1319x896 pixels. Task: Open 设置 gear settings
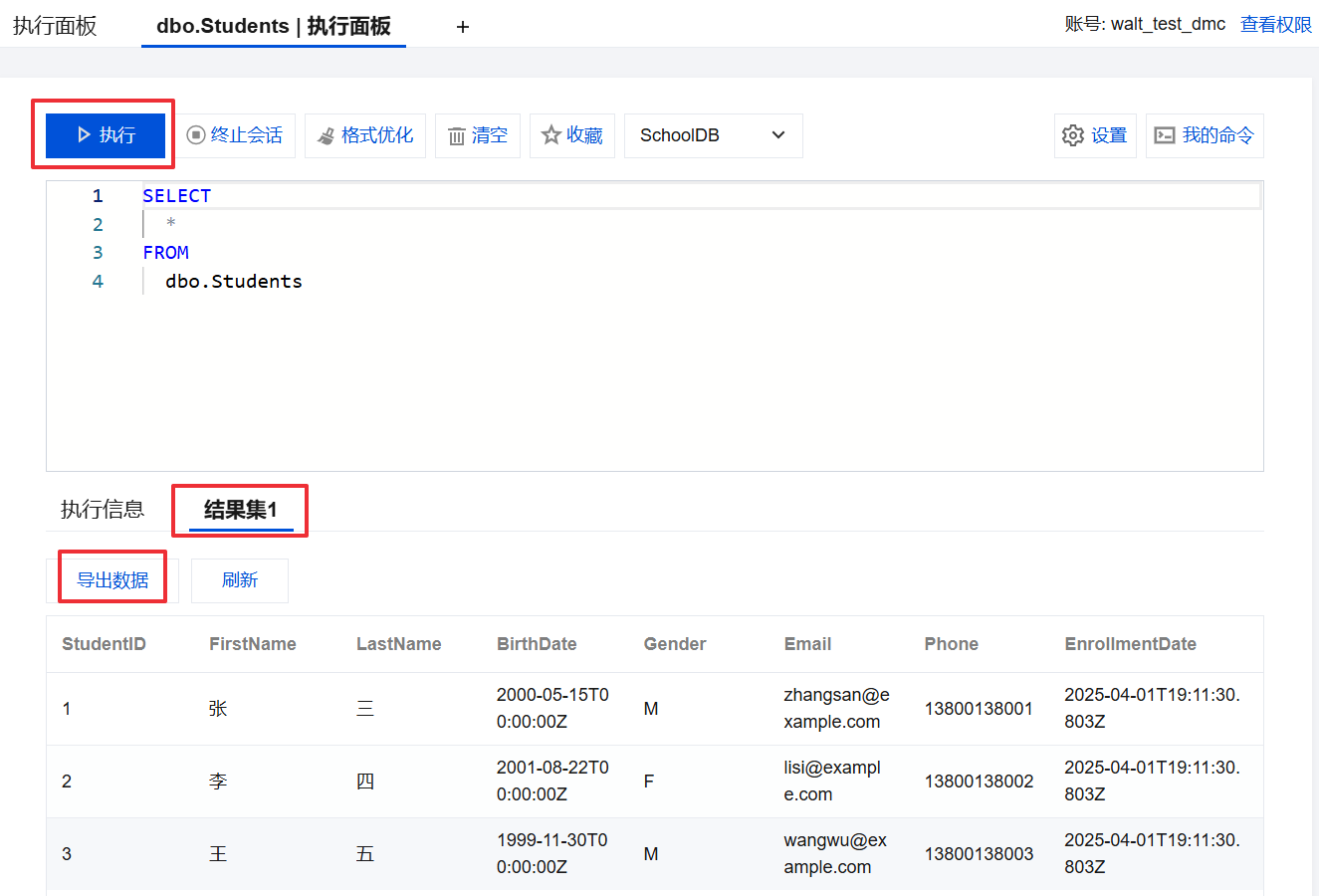[x=1095, y=135]
